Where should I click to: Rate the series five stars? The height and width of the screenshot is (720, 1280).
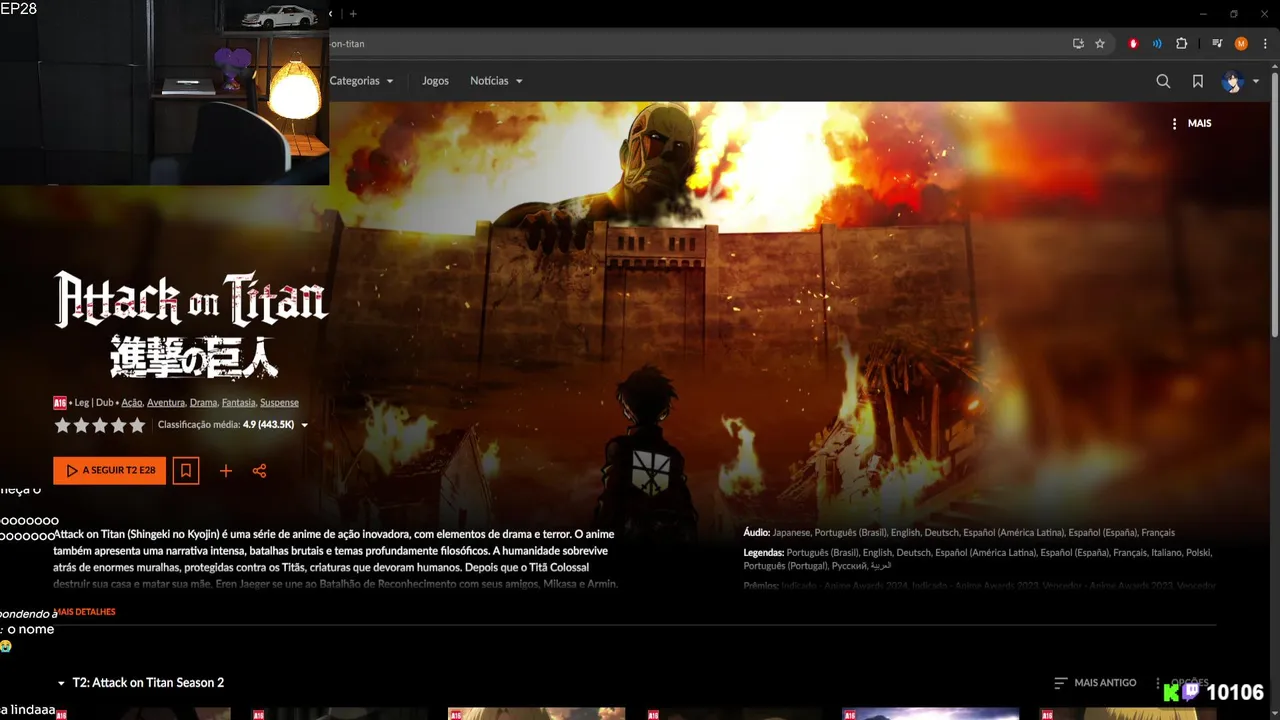[x=137, y=425]
